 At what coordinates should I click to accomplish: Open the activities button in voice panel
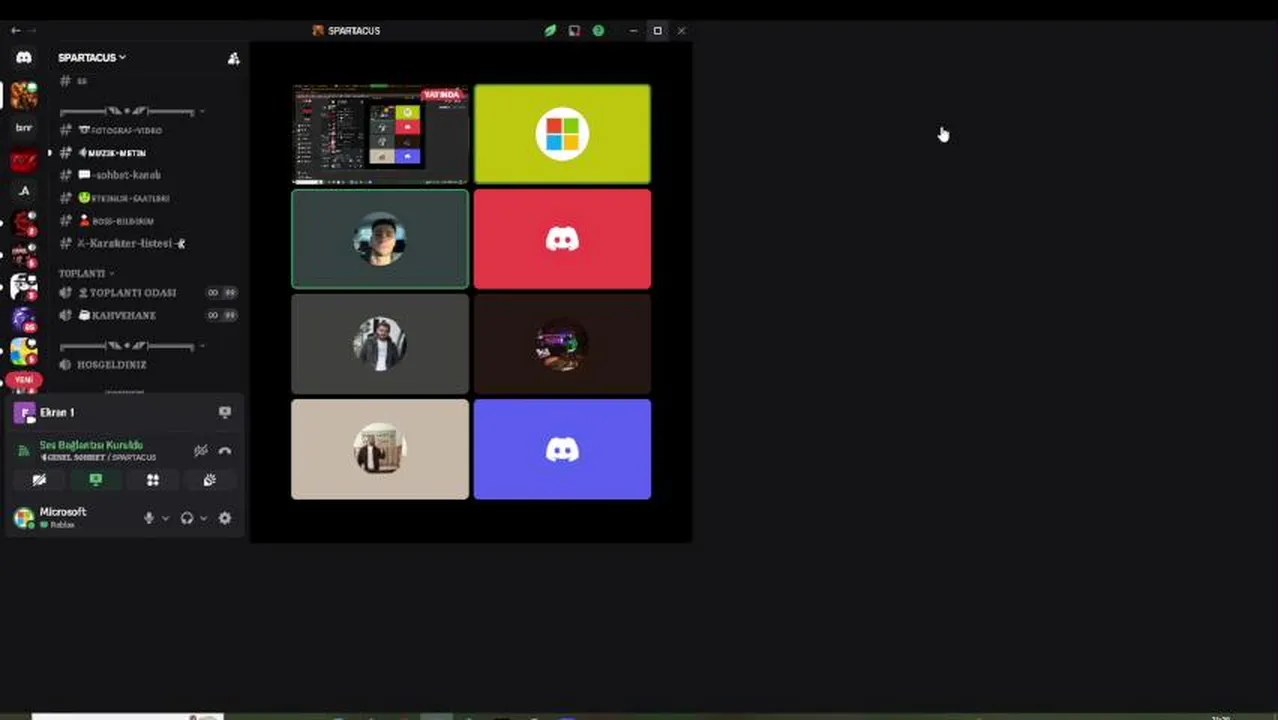153,480
